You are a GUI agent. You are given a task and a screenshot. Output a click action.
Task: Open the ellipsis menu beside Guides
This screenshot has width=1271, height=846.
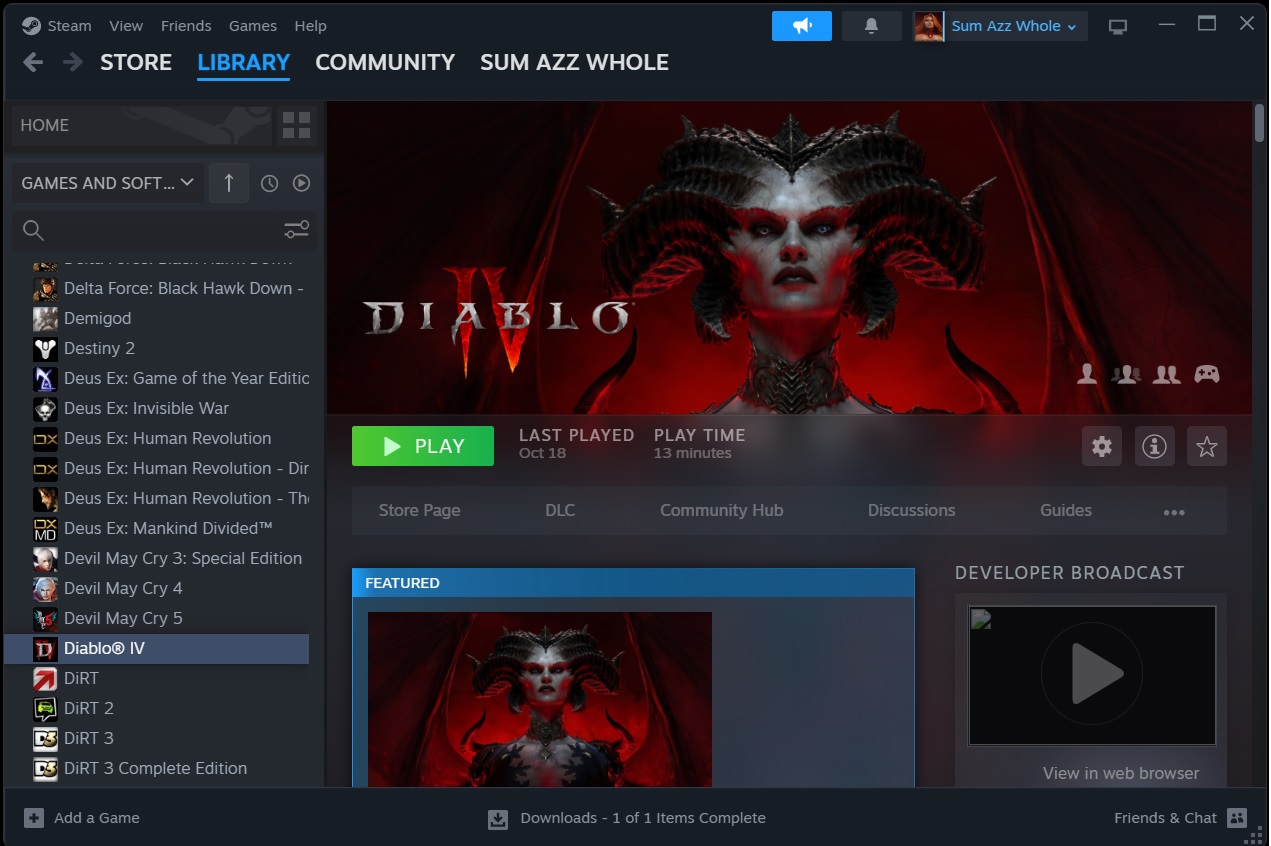click(1173, 510)
